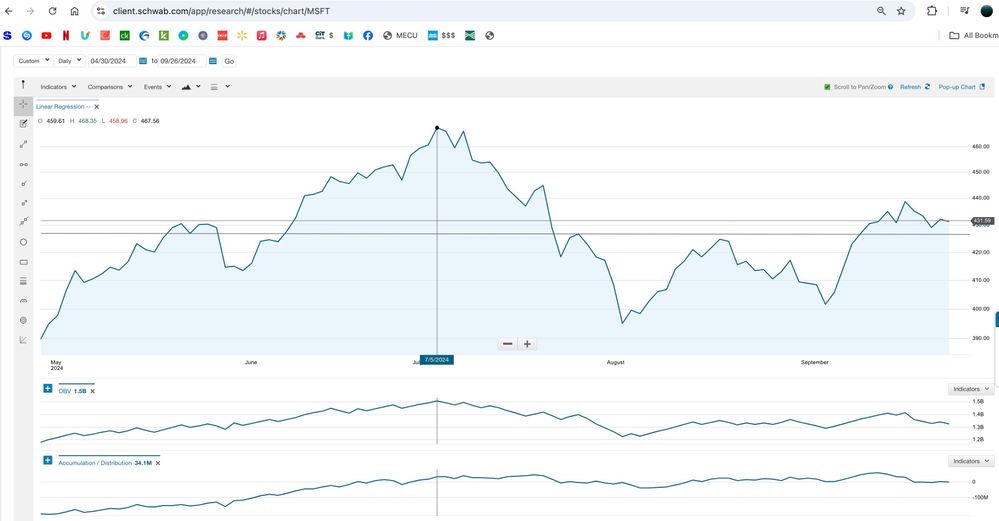
Task: Select the horizontal line tool
Action: [x=24, y=164]
